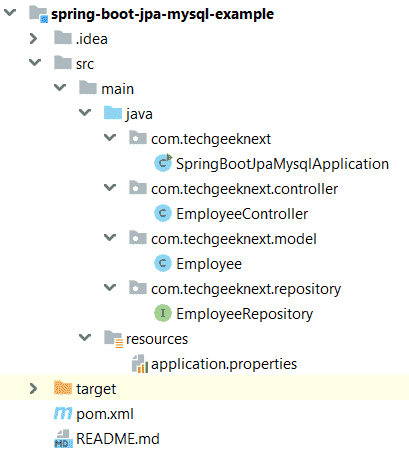Select the EmployeeRepository file name

coord(245,314)
